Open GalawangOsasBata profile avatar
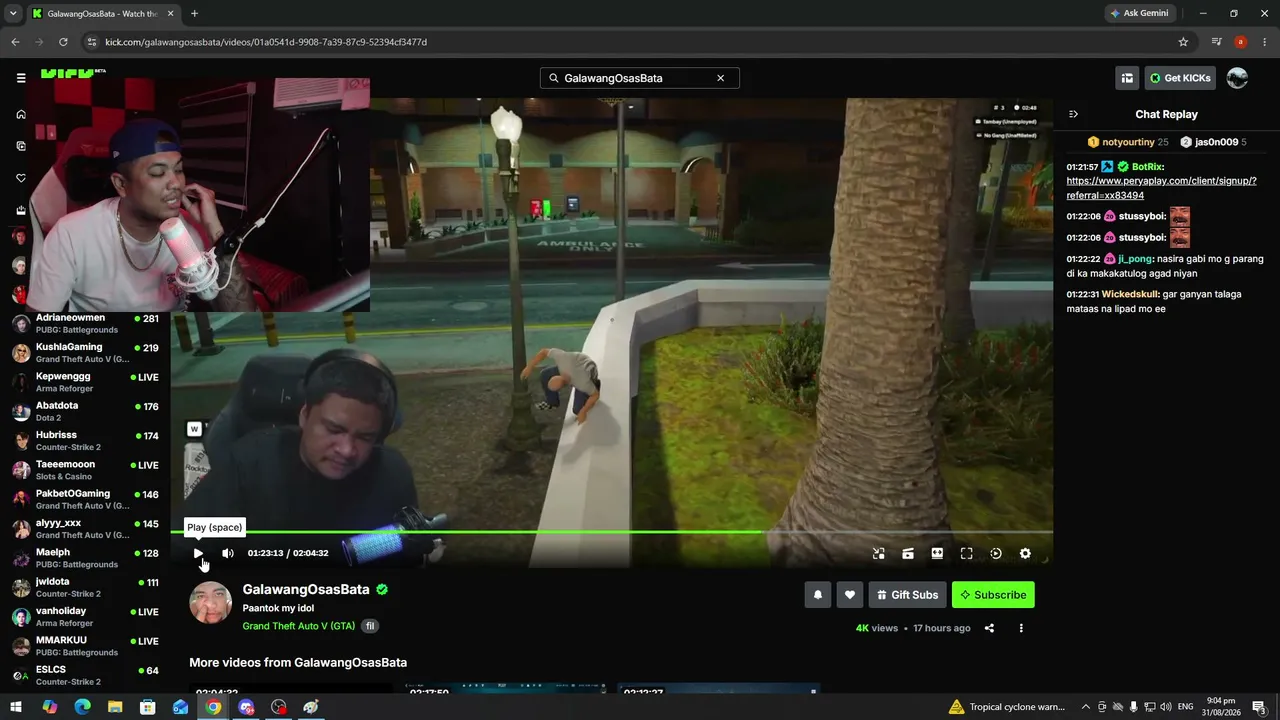 211,602
